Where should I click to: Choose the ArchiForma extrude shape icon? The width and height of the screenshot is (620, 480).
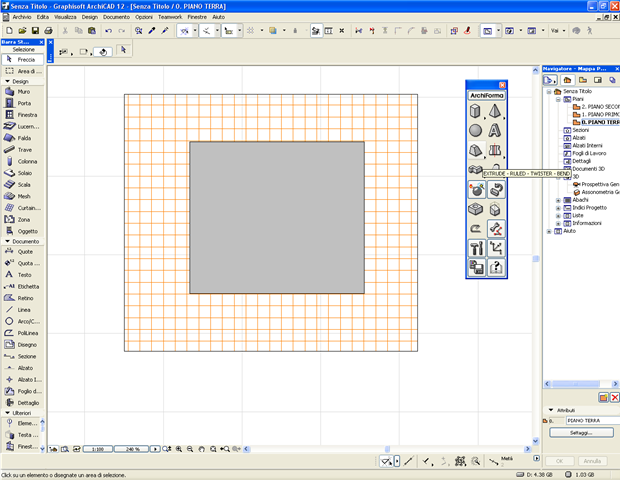click(476, 150)
